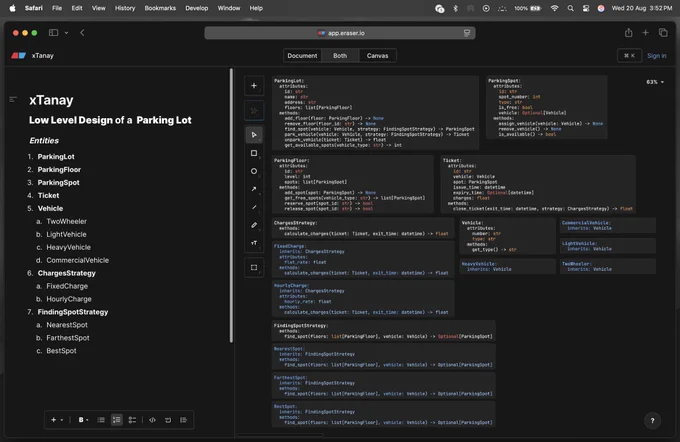Click the Entities heading
The image size is (680, 442).
[x=44, y=141]
